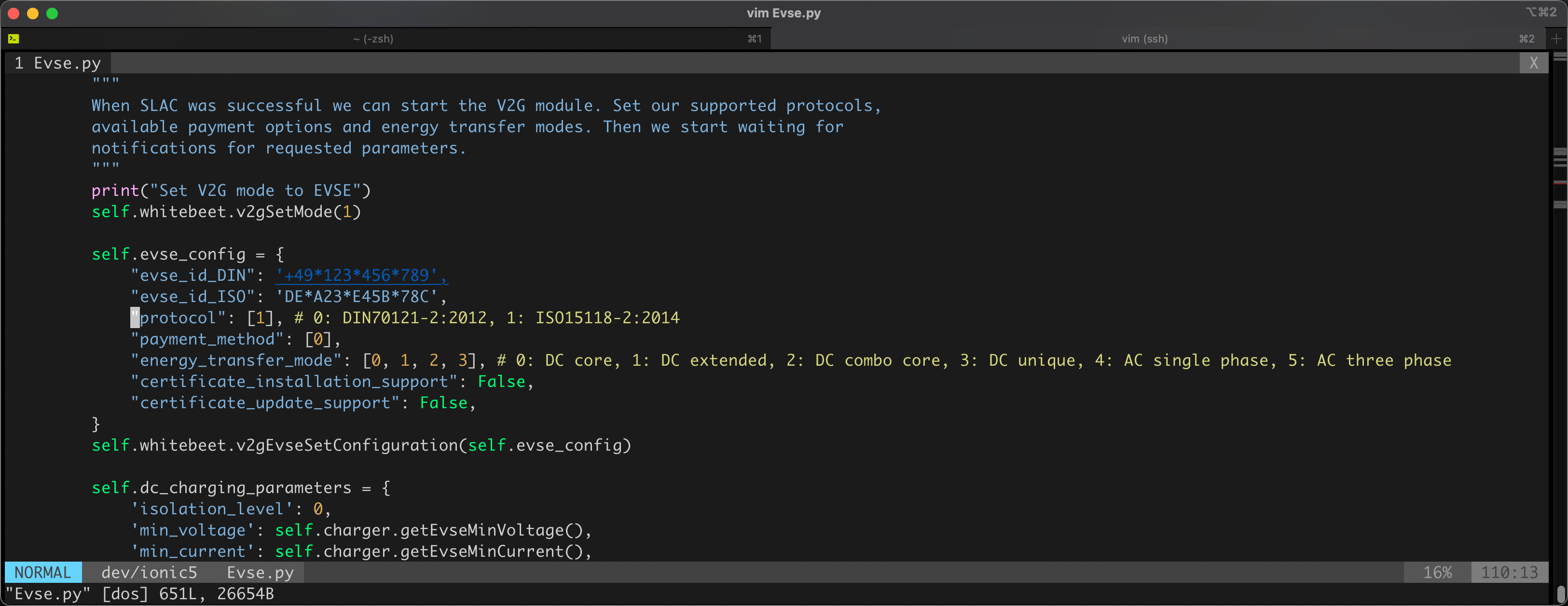Switch to the "~ (-zsh)" tab
This screenshot has height=606, width=1568.
374,38
